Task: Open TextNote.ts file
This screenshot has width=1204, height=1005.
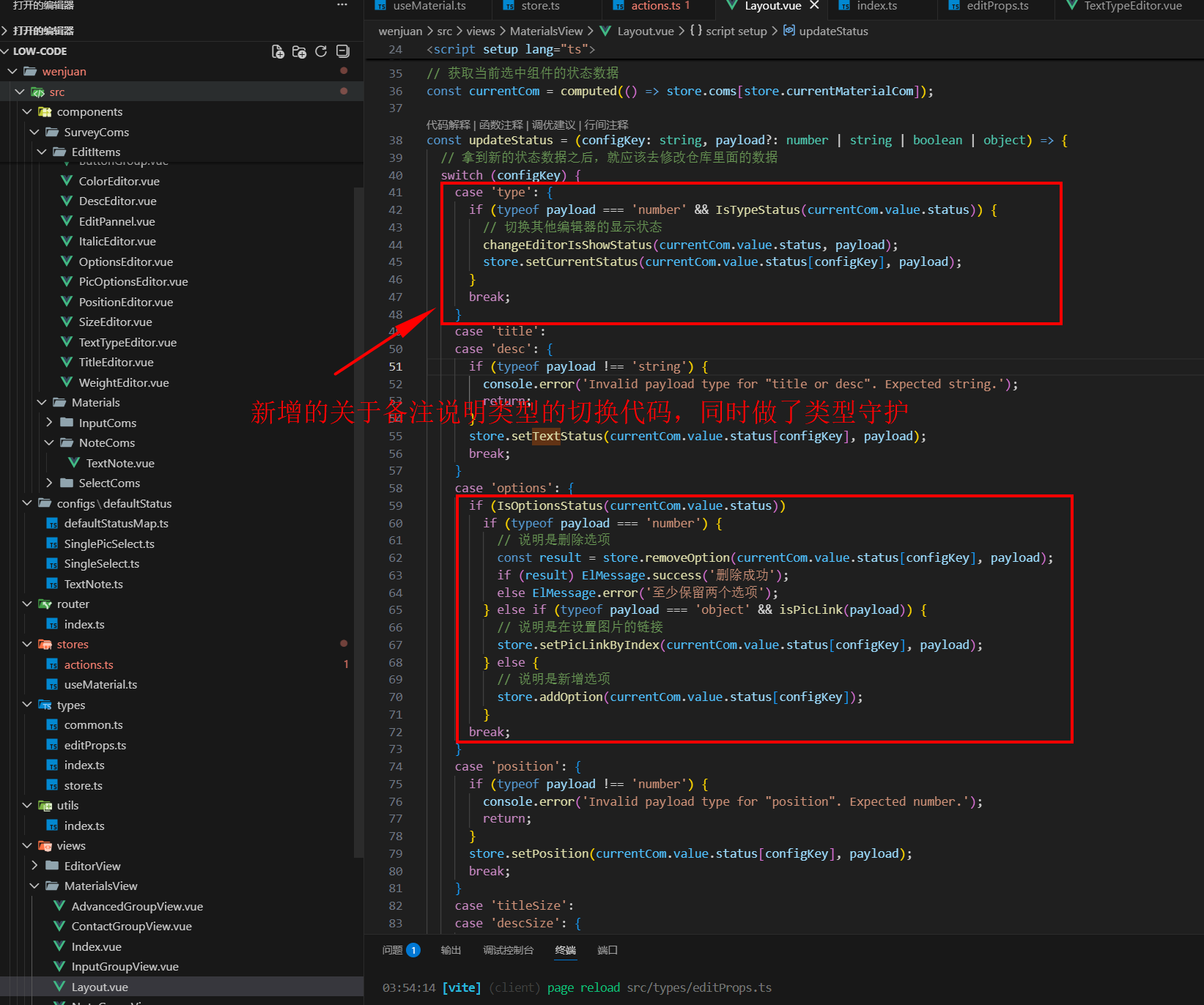Action: pos(93,584)
